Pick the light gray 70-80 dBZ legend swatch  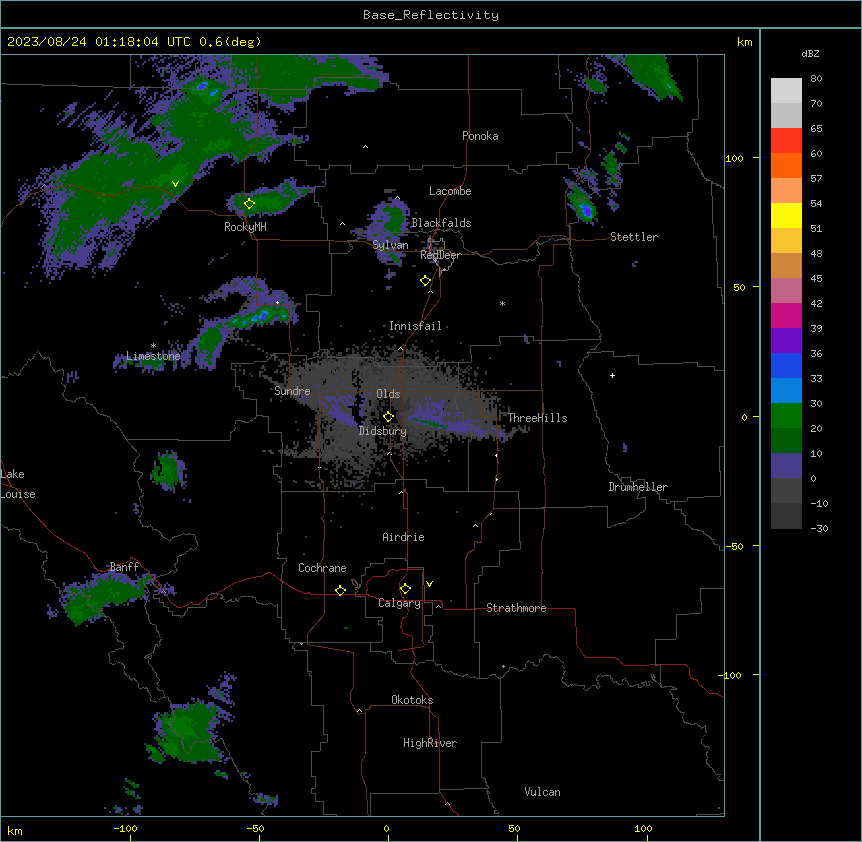pos(786,90)
